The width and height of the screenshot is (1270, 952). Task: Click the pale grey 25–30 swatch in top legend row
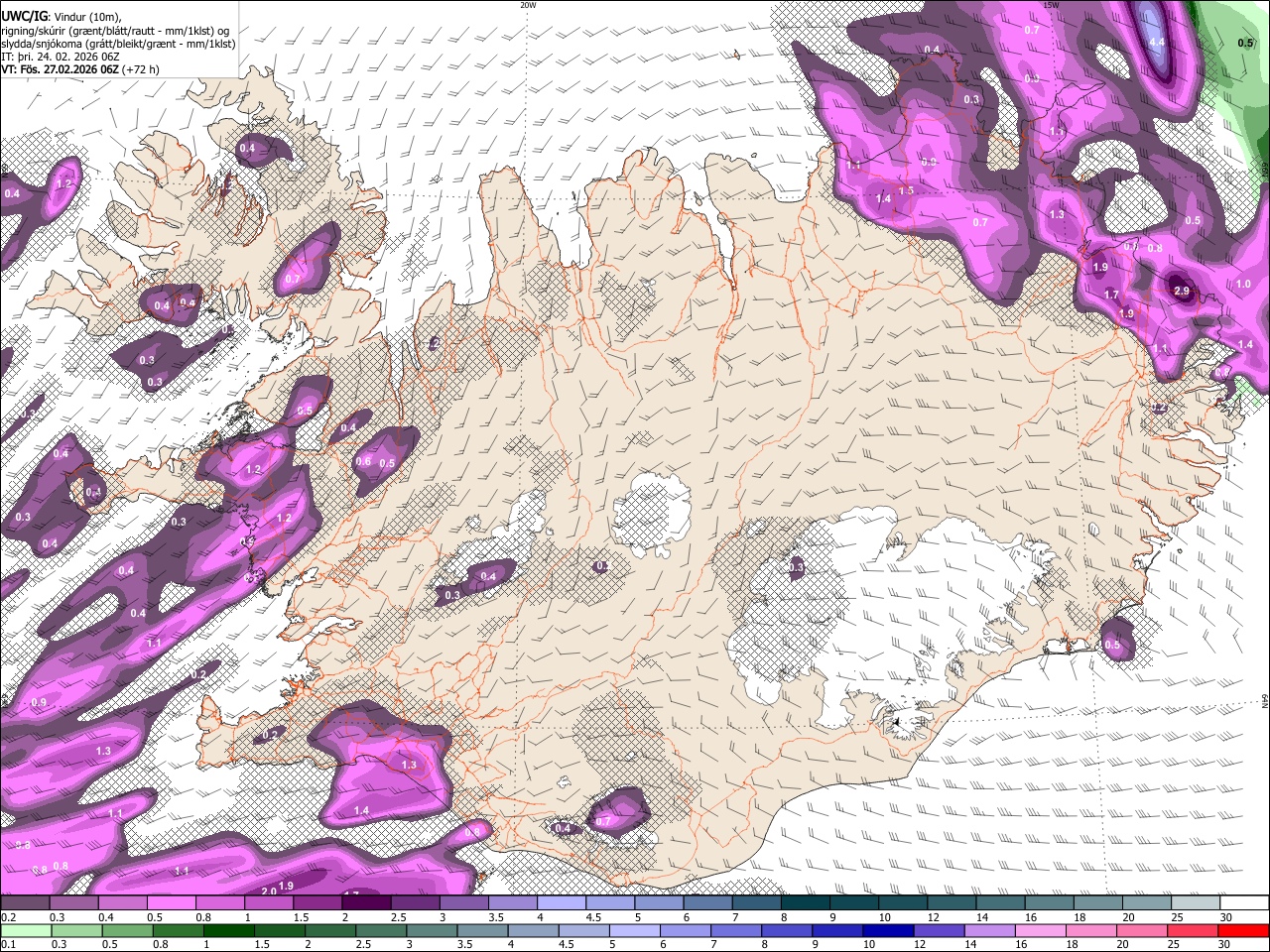[x=1197, y=903]
